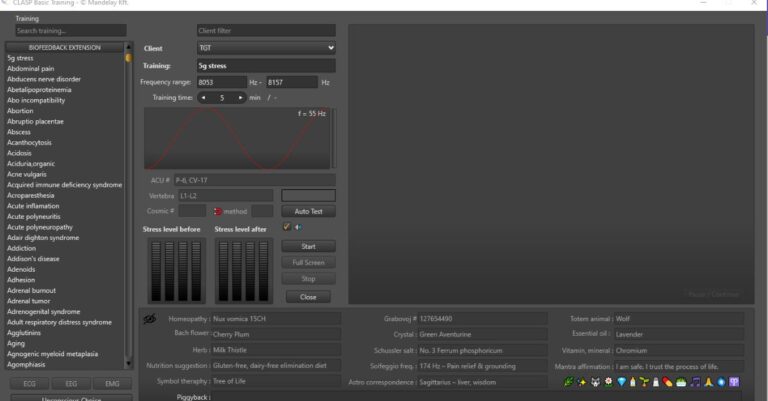
Task: Click the blue diamond crystal icon
Action: (621, 382)
